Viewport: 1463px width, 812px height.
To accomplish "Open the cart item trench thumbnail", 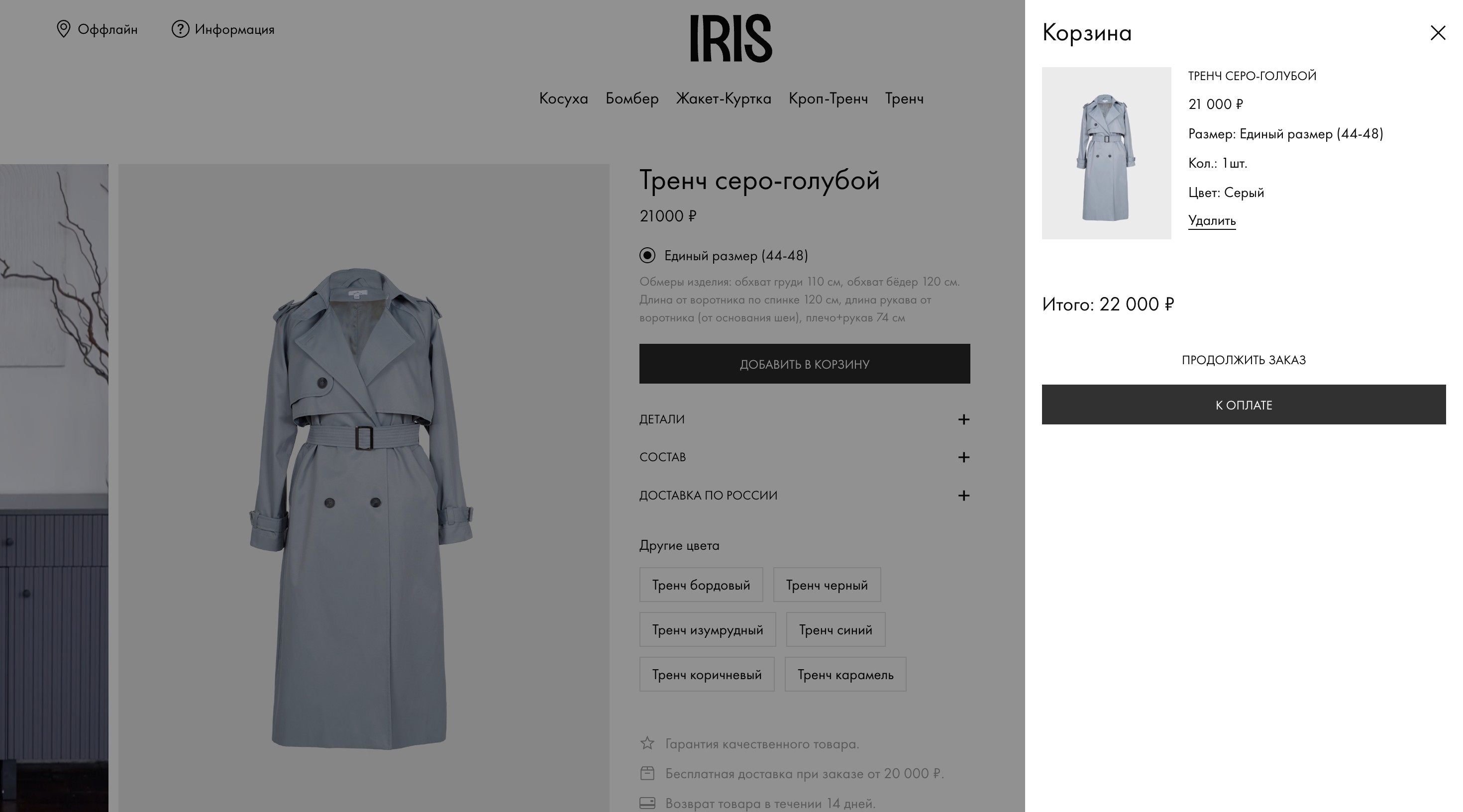I will coord(1106,153).
